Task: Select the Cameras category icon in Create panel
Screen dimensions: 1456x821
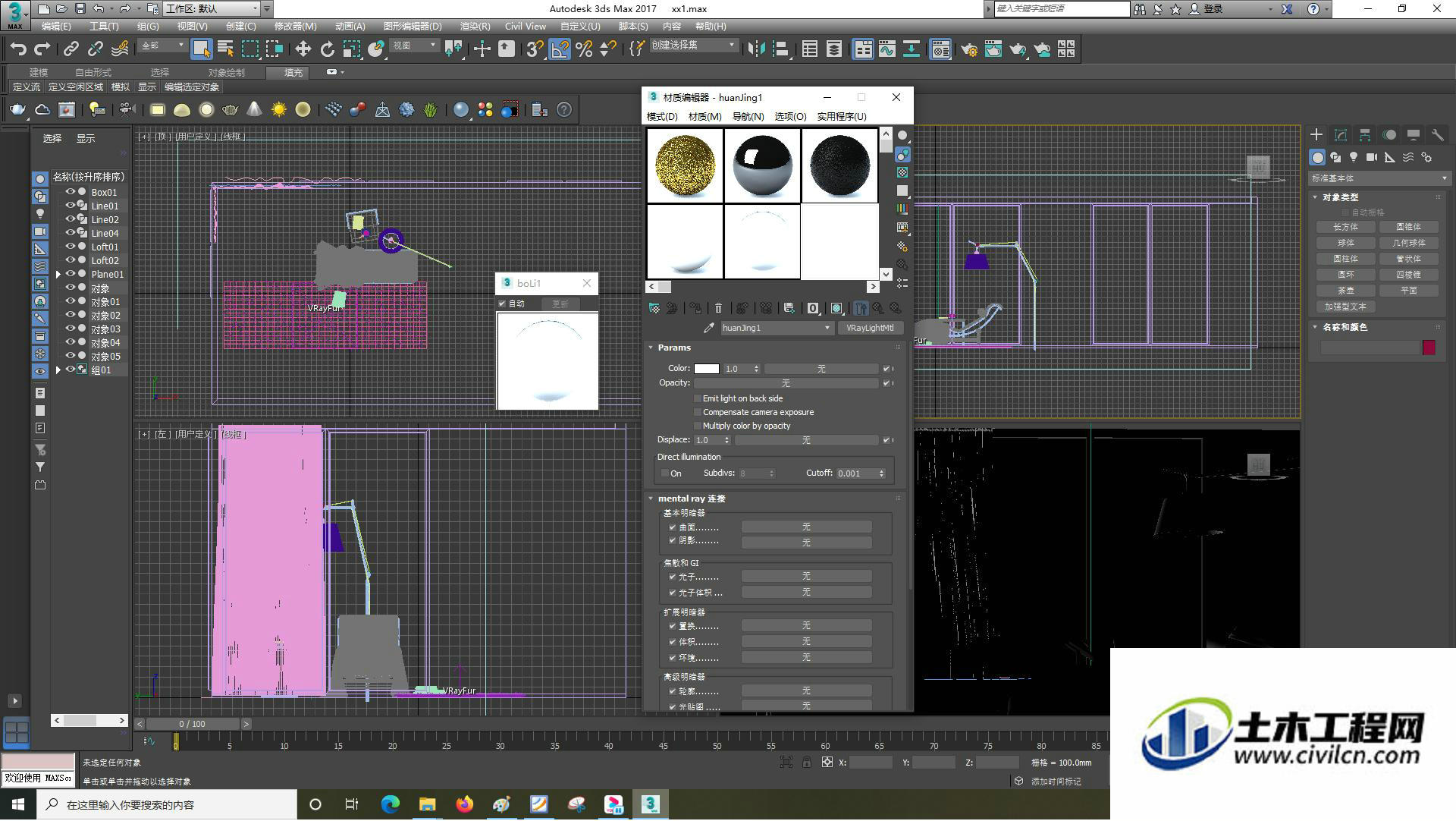Action: coord(1372,157)
